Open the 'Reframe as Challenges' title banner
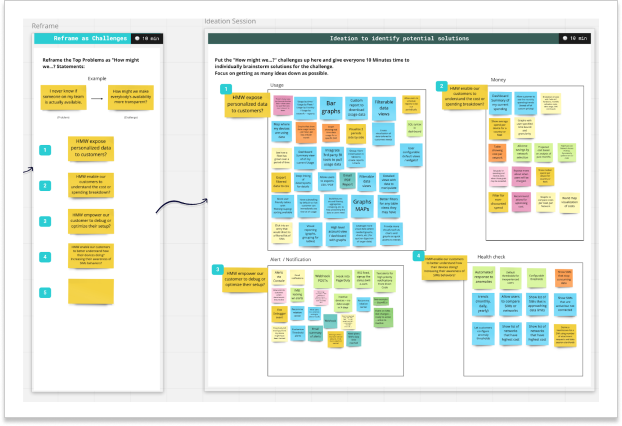The image size is (622, 426). [x=82, y=38]
